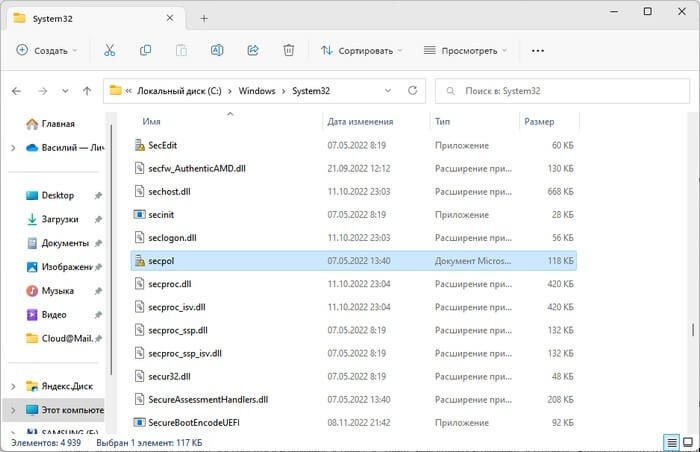Click the search box Поиск в: System32
Image resolution: width=700 pixels, height=452 pixels.
562,91
